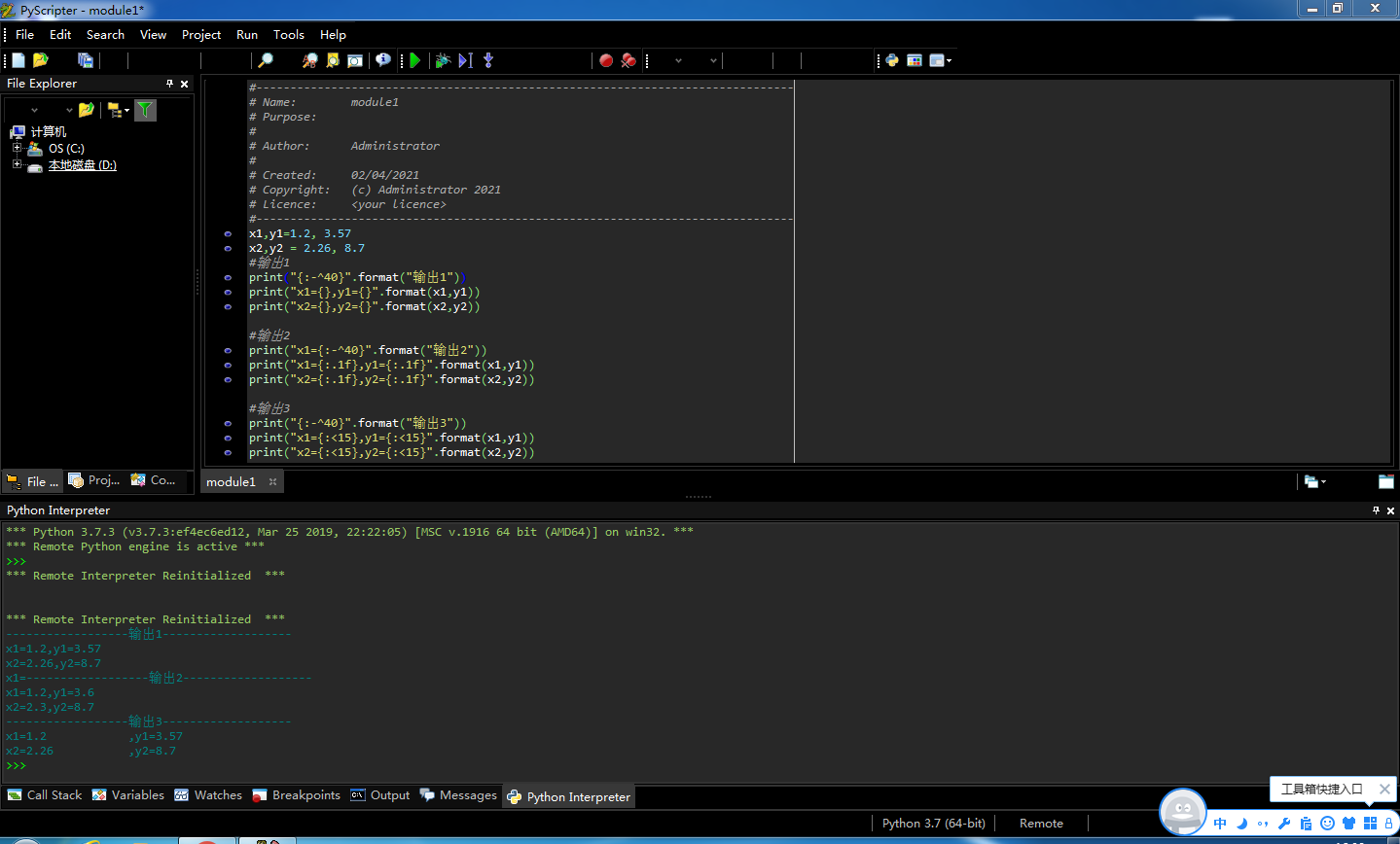1400x844 pixels.
Task: Switch to Code Explorer tab
Action: [x=153, y=480]
